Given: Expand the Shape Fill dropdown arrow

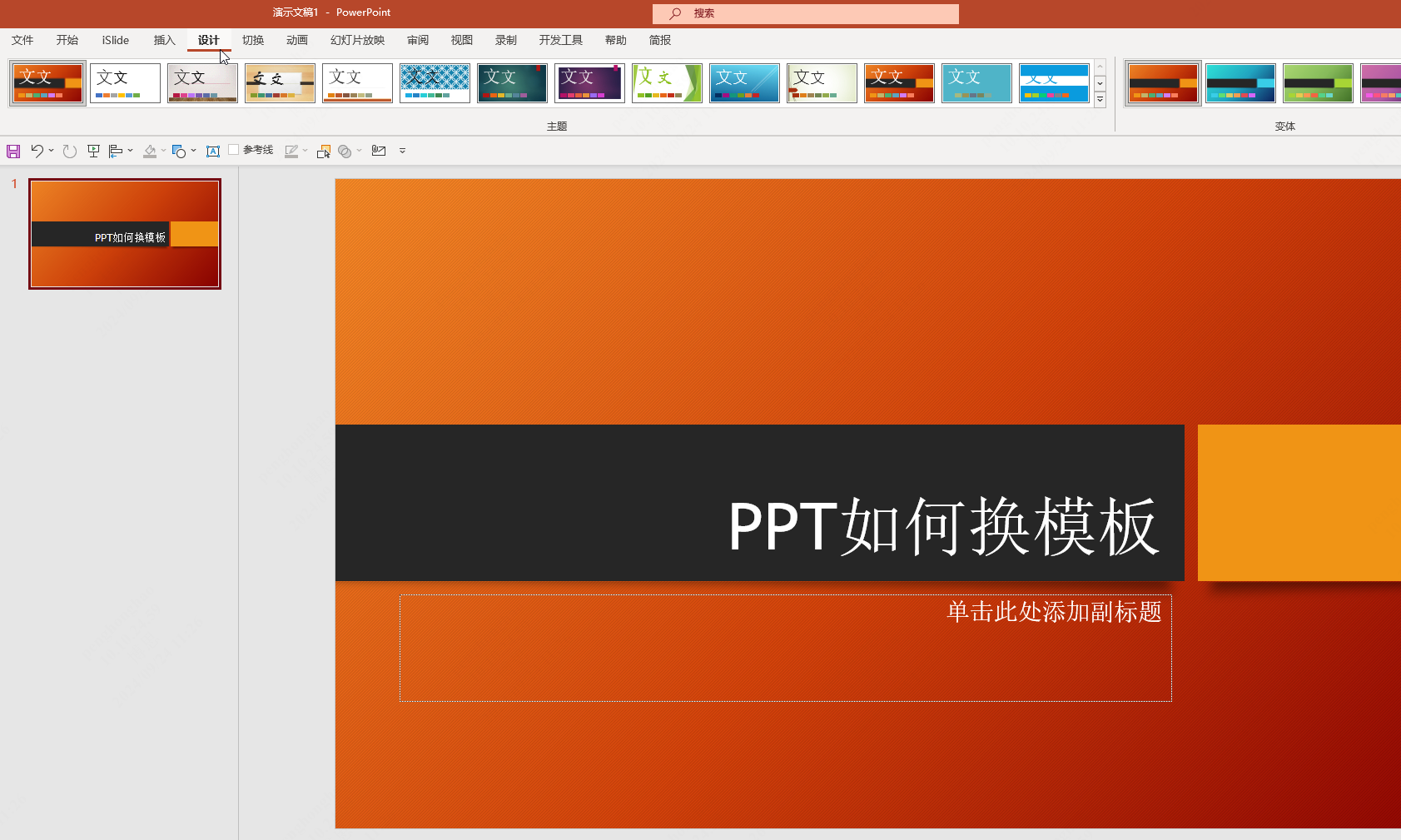Looking at the screenshot, I should pos(164,151).
